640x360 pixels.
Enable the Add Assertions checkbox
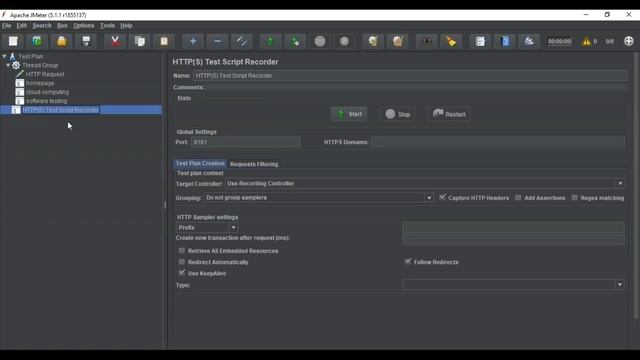click(518, 198)
